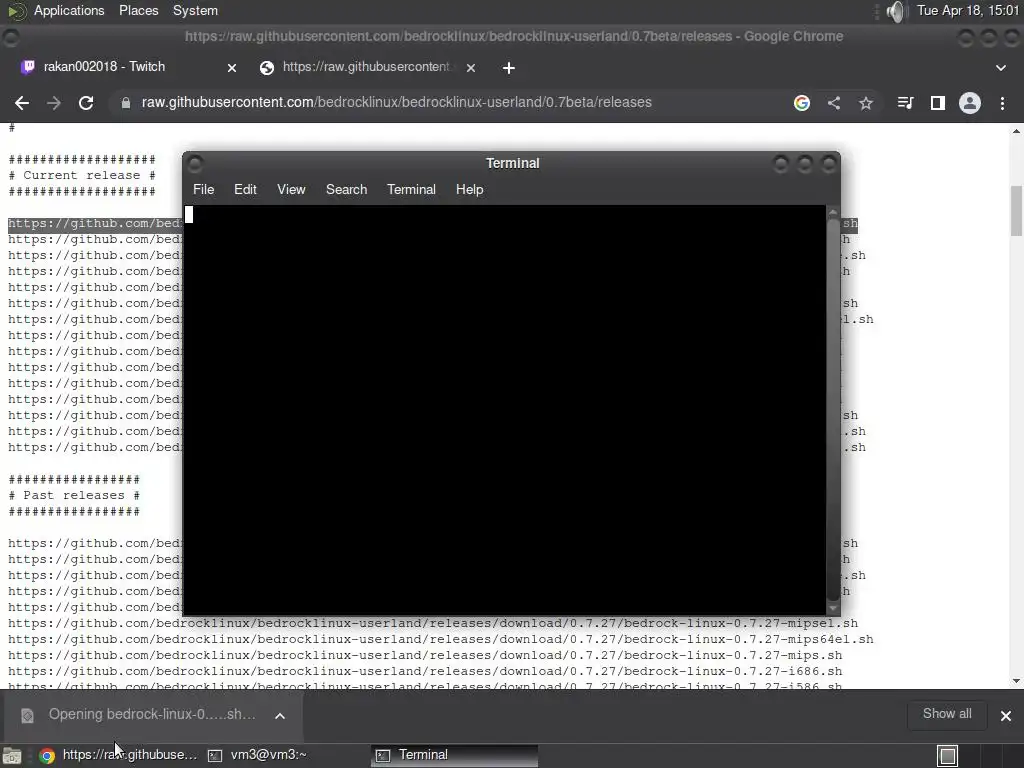This screenshot has height=768, width=1024.
Task: Click the show desktop panel icon
Action: click(x=12, y=756)
